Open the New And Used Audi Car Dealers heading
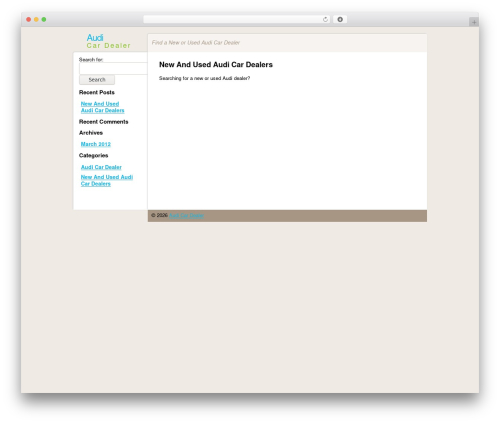500x423 pixels. point(216,65)
